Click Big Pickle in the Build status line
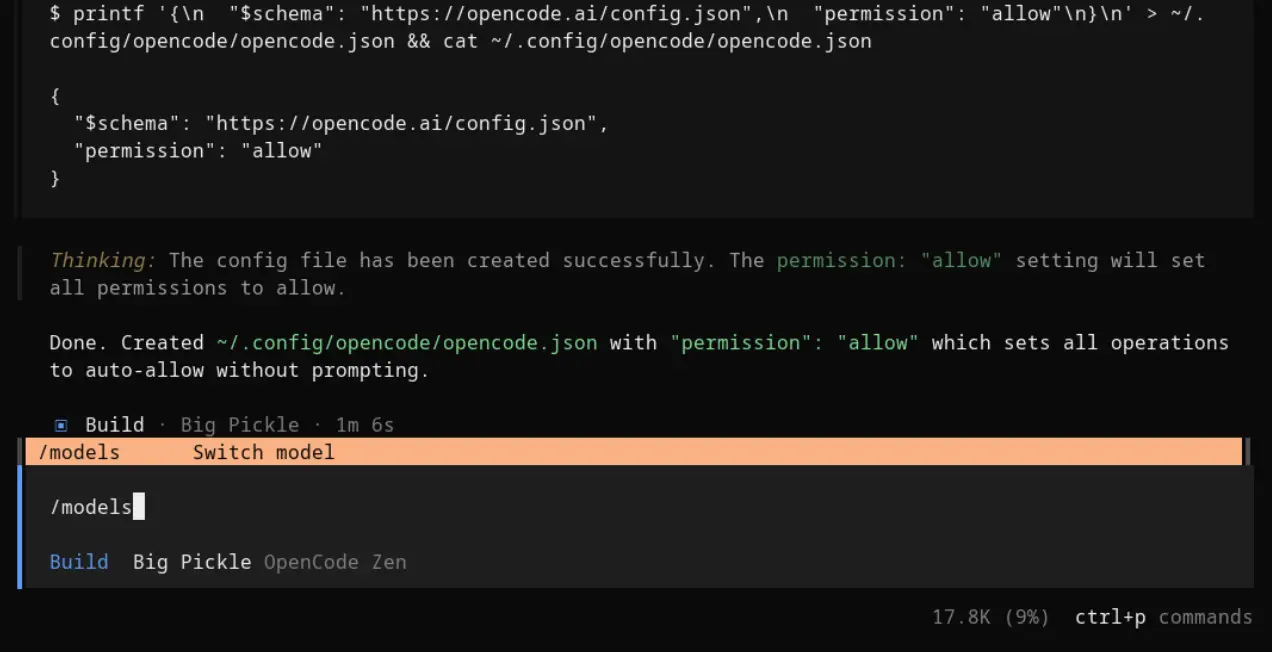This screenshot has width=1272, height=652. pyautogui.click(x=239, y=425)
